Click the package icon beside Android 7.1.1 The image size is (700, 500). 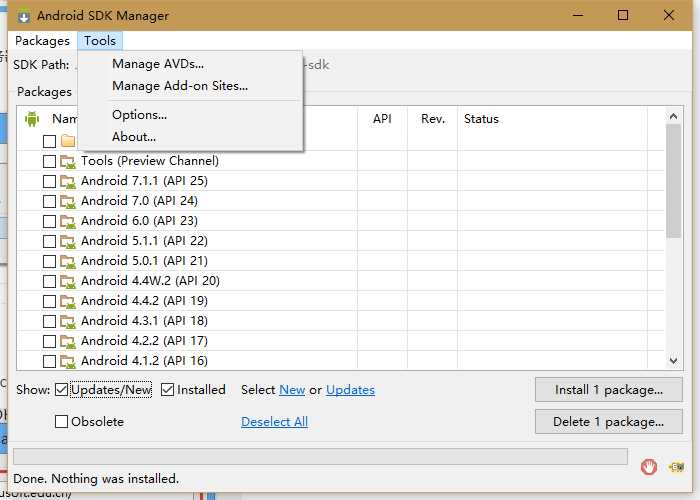[x=68, y=182]
